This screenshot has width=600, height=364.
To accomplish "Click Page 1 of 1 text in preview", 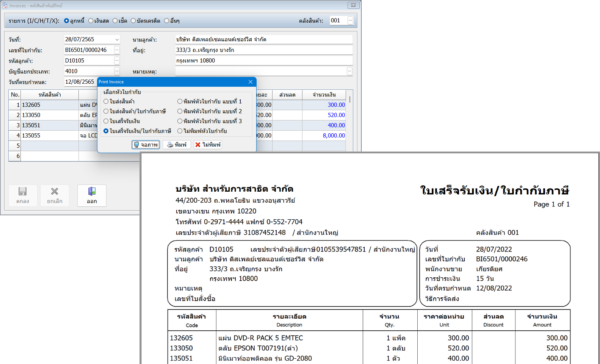I will pos(551,204).
